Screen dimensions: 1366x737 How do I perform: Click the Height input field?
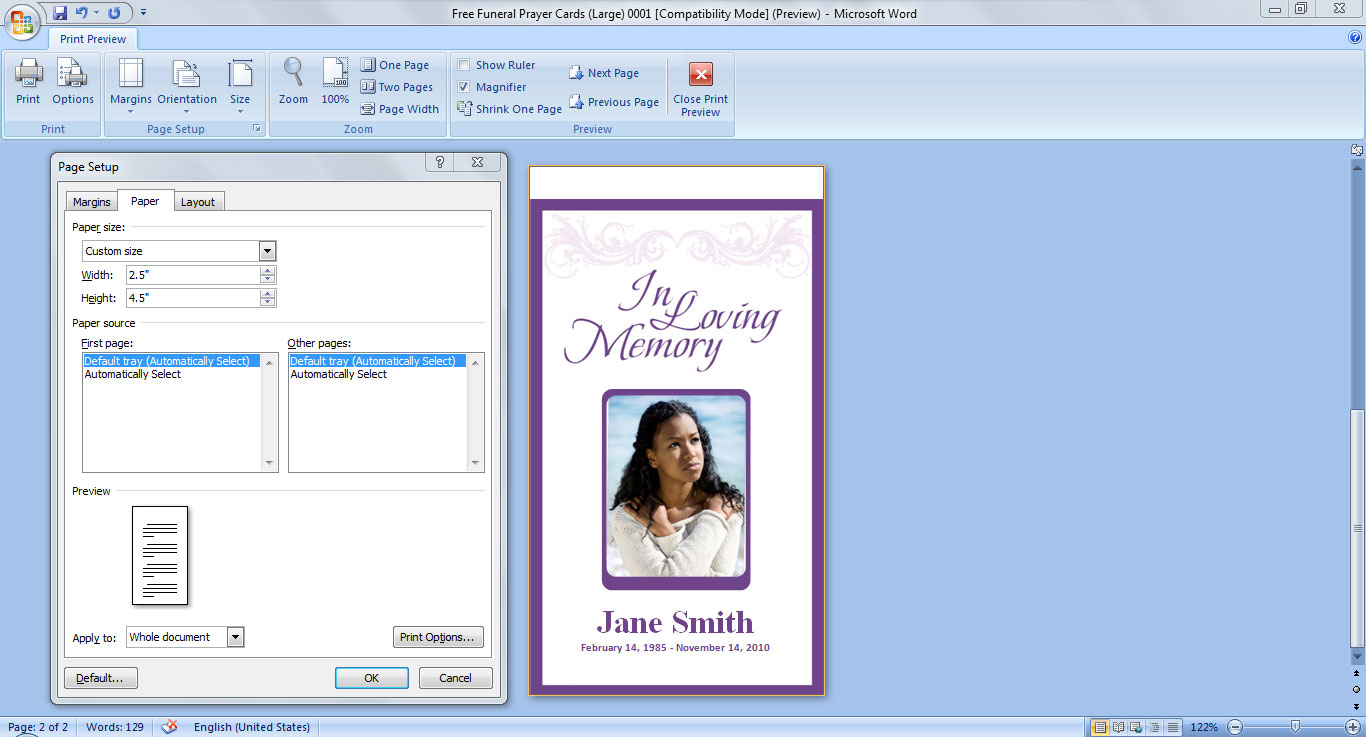click(193, 298)
